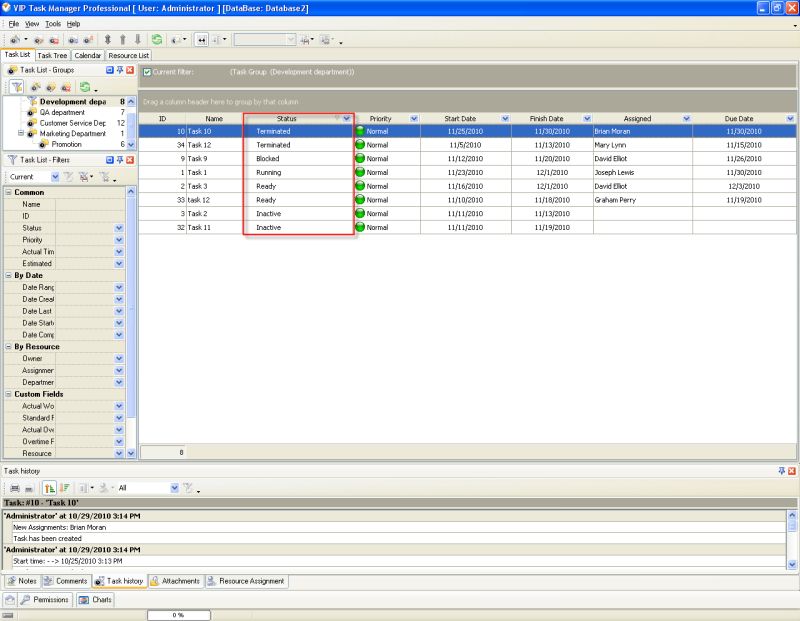Click the filter icon in Task history panel

pos(189,487)
